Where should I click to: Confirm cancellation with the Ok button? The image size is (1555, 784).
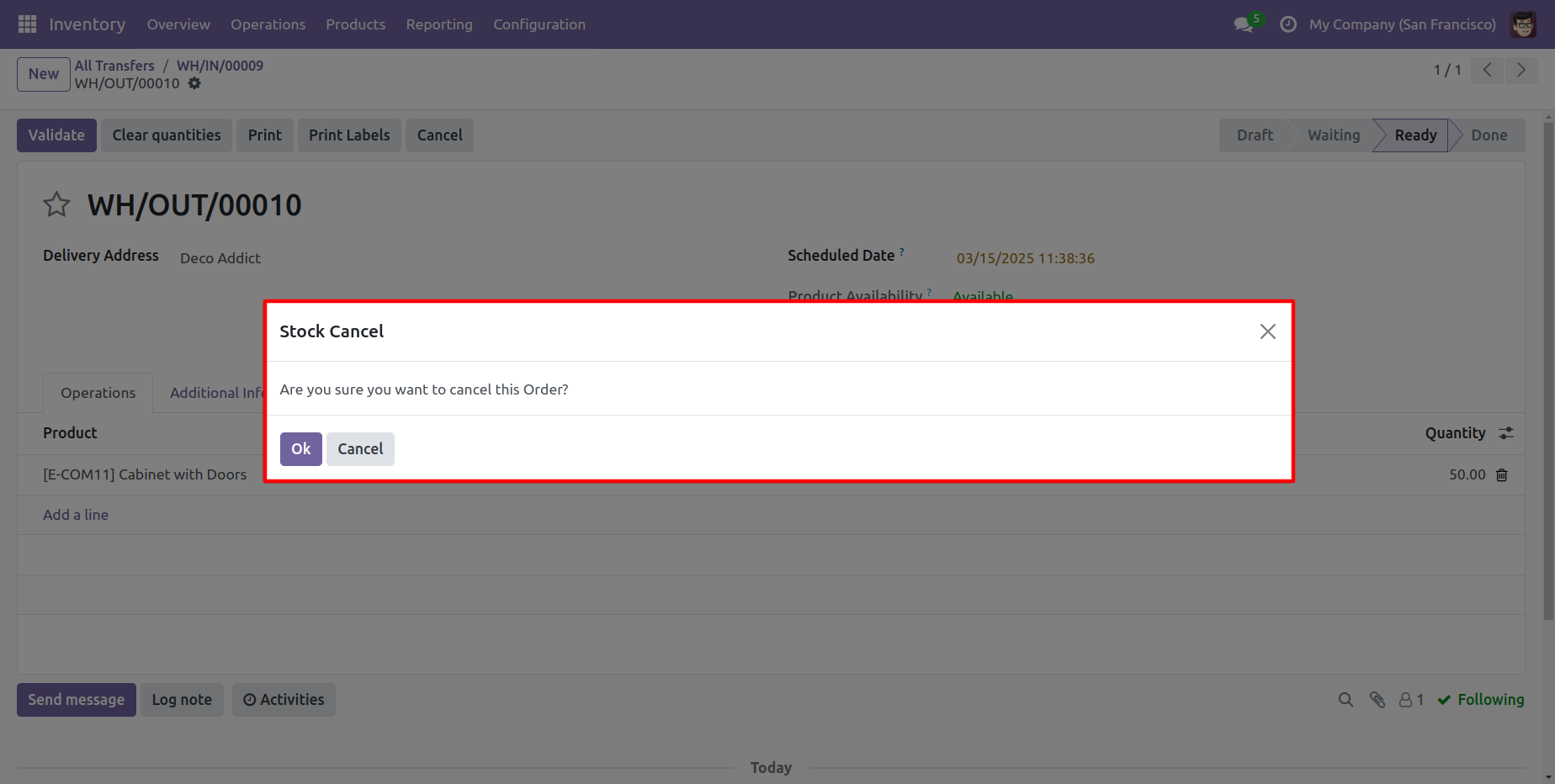click(301, 449)
